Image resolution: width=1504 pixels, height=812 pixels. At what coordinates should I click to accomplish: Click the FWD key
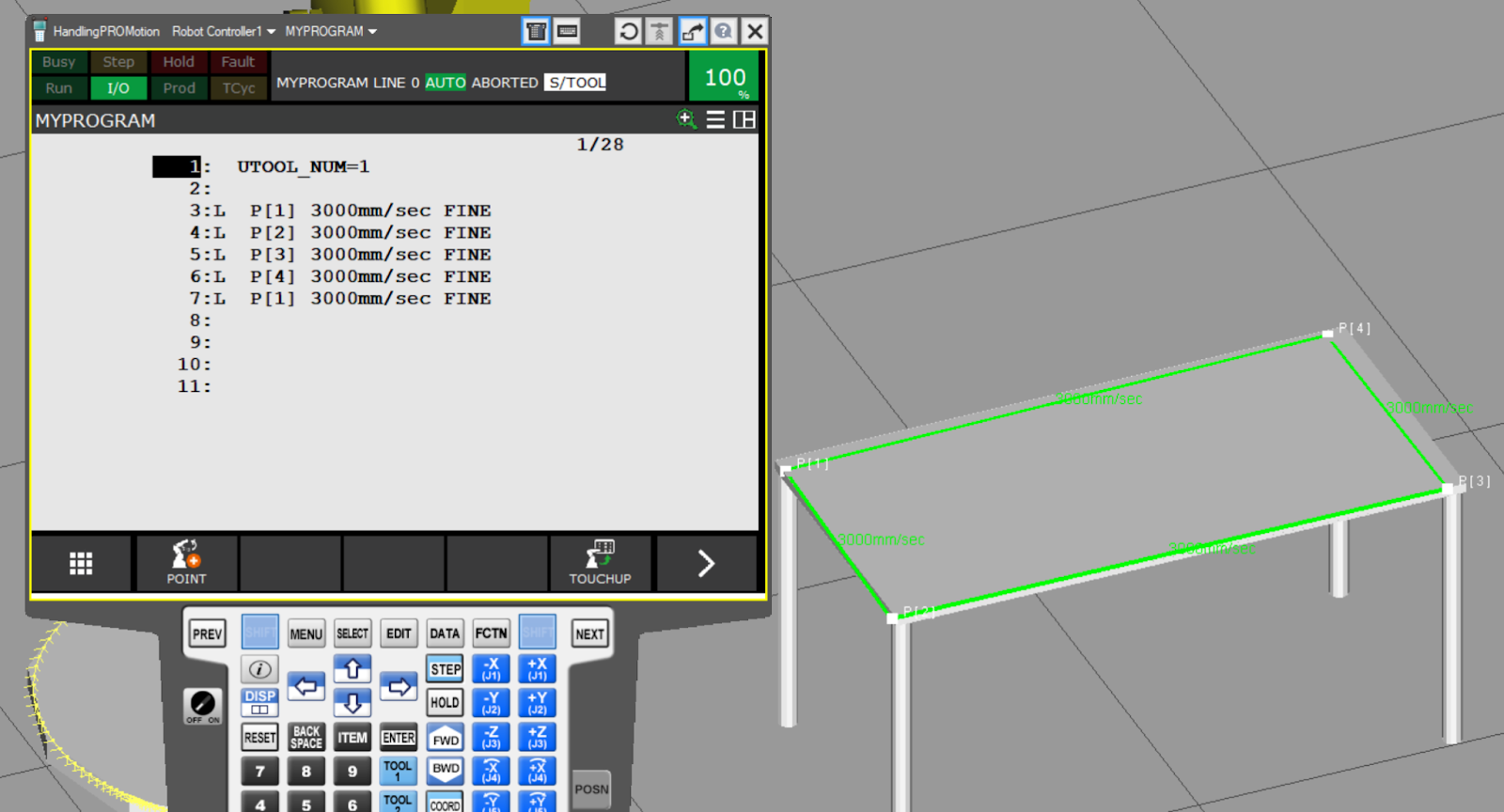[446, 738]
